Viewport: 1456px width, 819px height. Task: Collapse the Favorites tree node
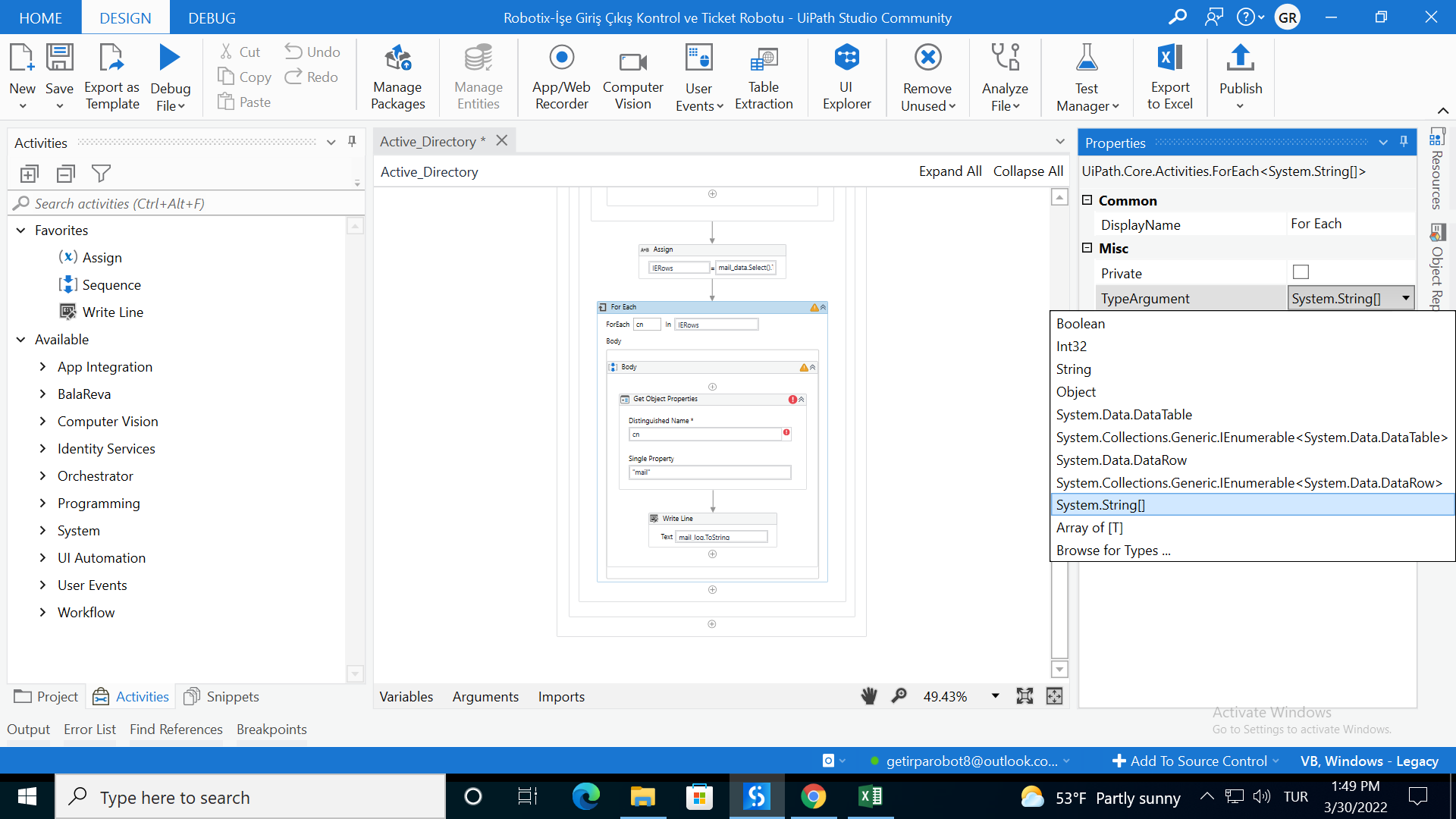point(21,231)
